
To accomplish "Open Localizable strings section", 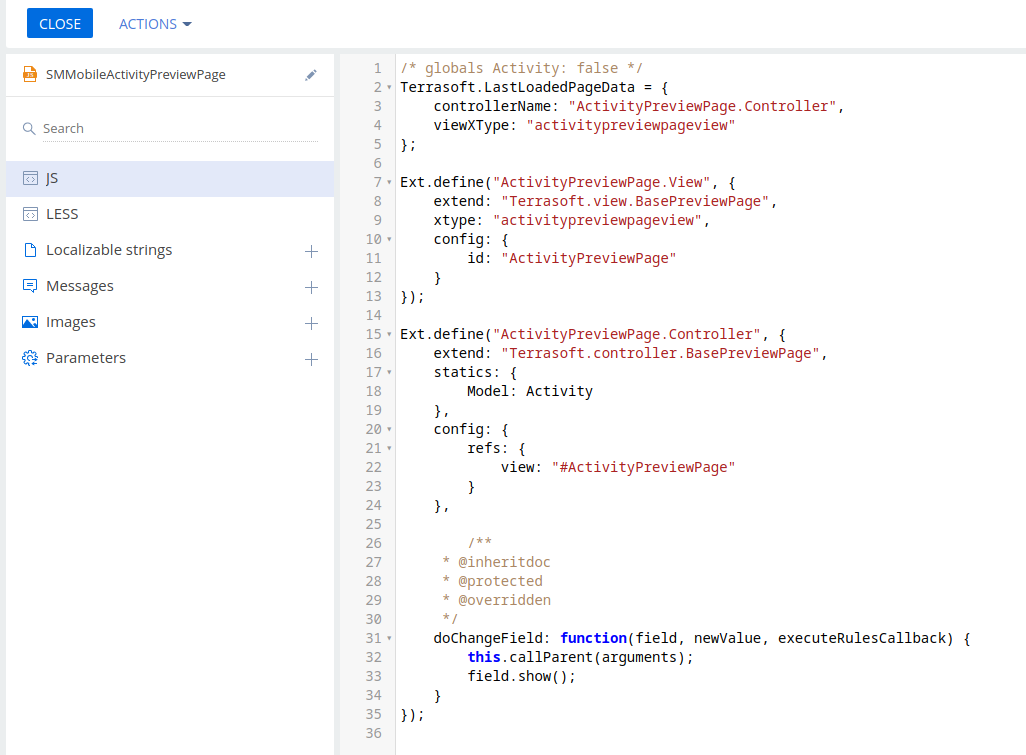I will click(109, 250).
